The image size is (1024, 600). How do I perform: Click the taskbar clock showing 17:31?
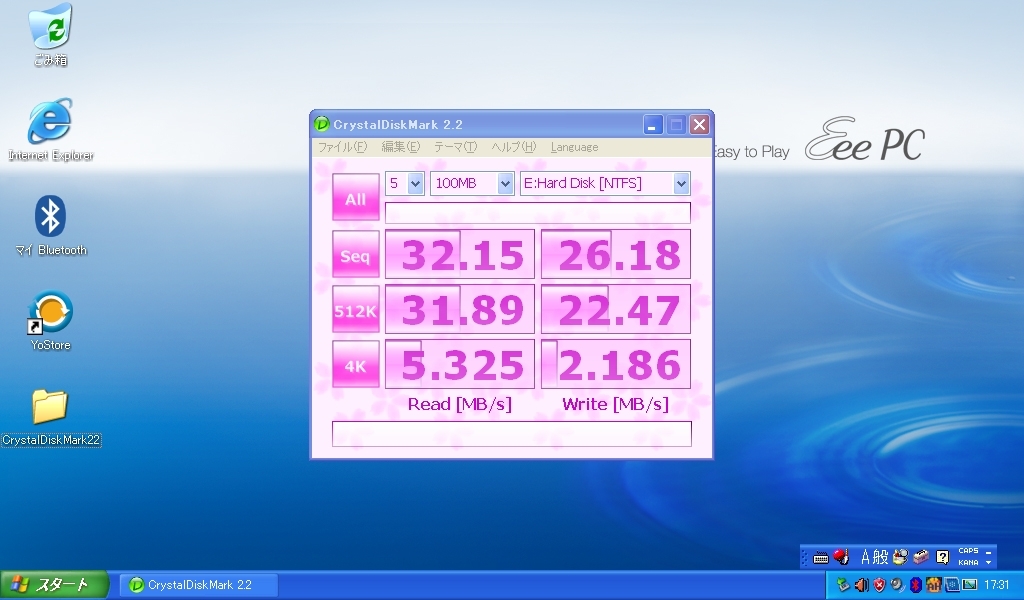pyautogui.click(x=996, y=585)
